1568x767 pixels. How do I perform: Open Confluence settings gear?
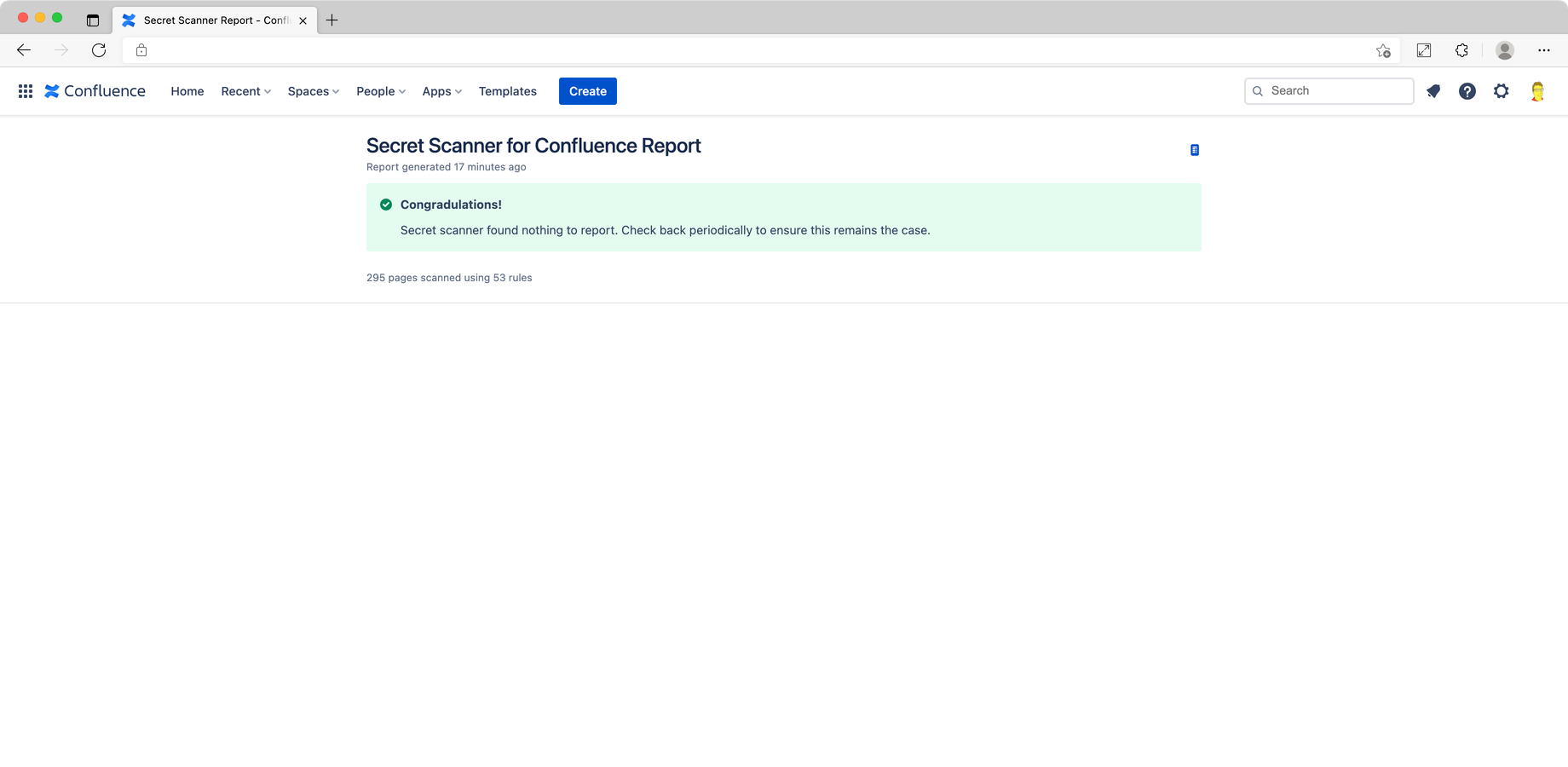coord(1502,91)
